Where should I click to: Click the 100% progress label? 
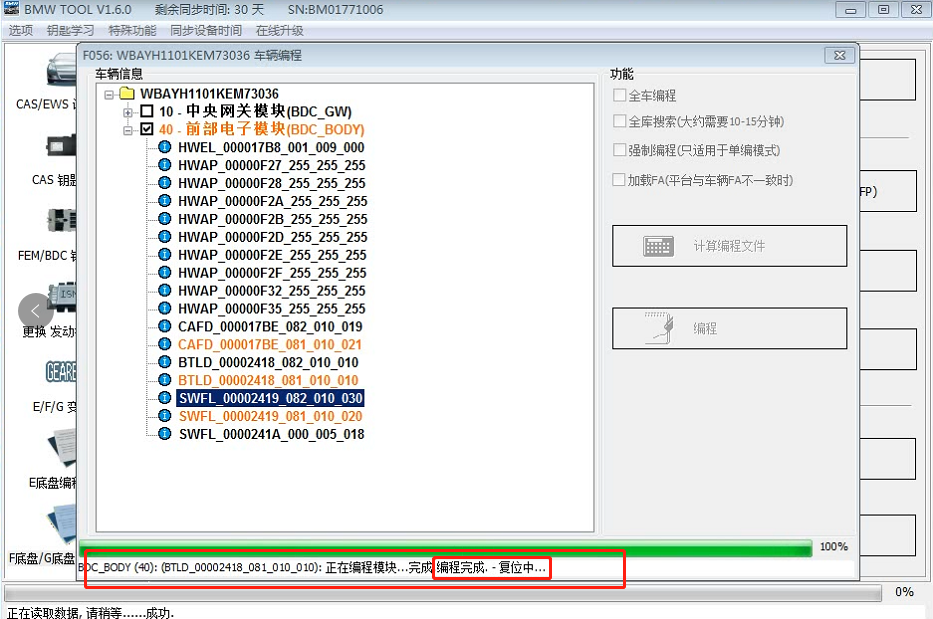click(834, 546)
